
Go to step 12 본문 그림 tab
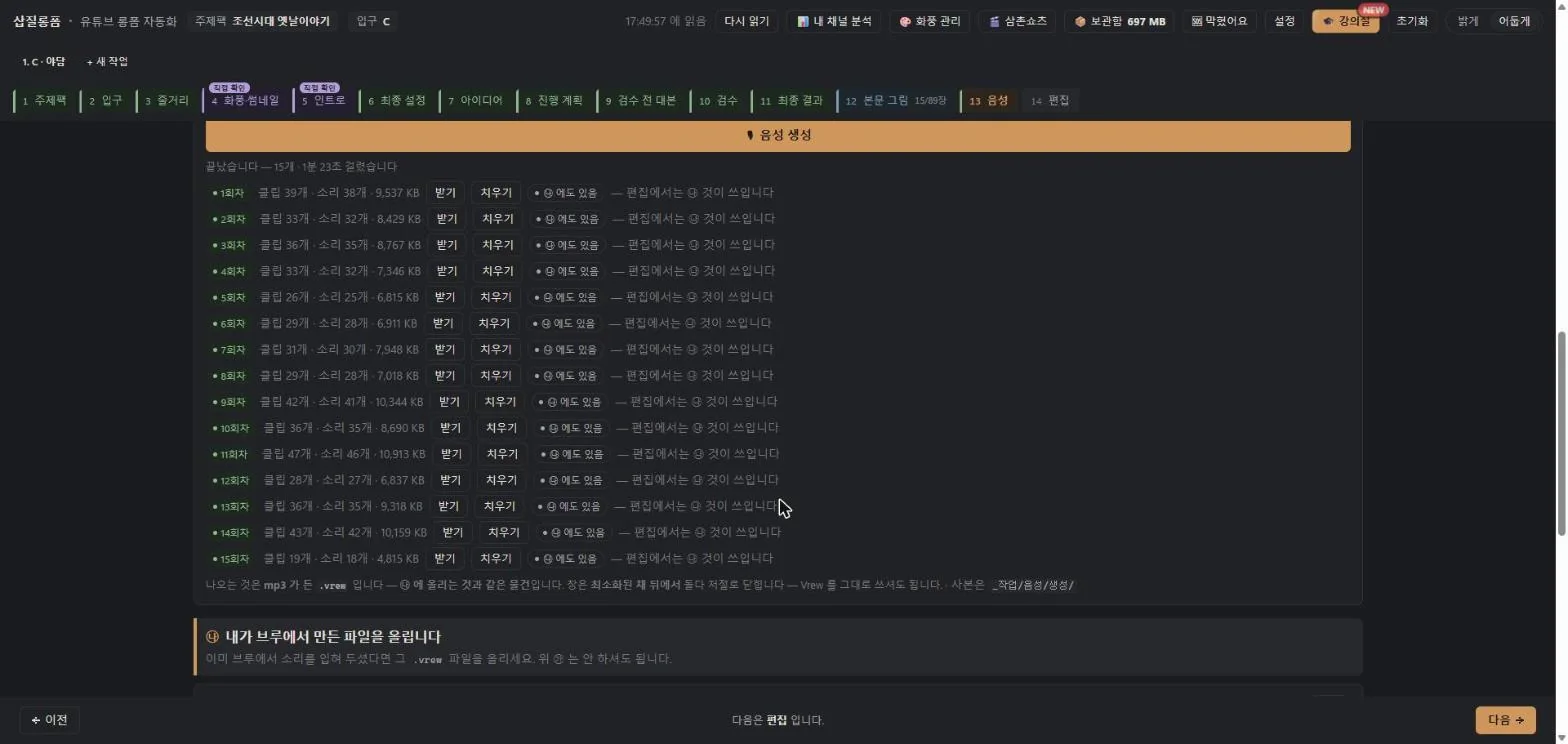click(x=895, y=101)
